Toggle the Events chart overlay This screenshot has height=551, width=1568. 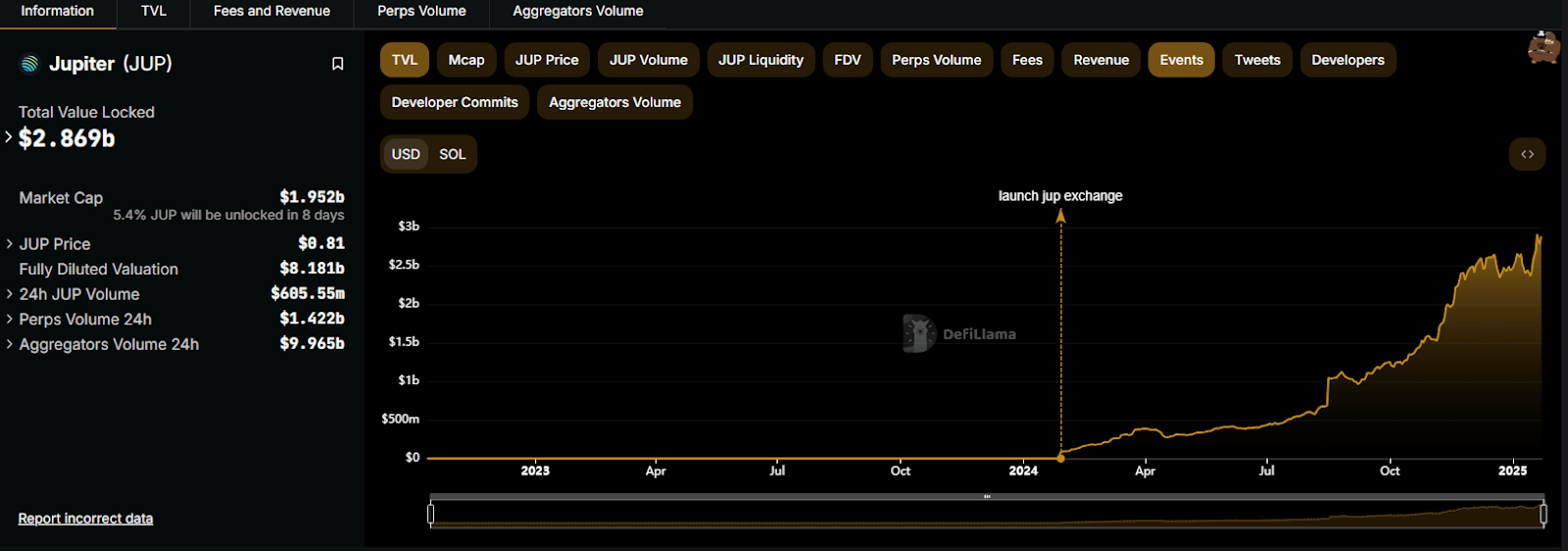(x=1181, y=60)
